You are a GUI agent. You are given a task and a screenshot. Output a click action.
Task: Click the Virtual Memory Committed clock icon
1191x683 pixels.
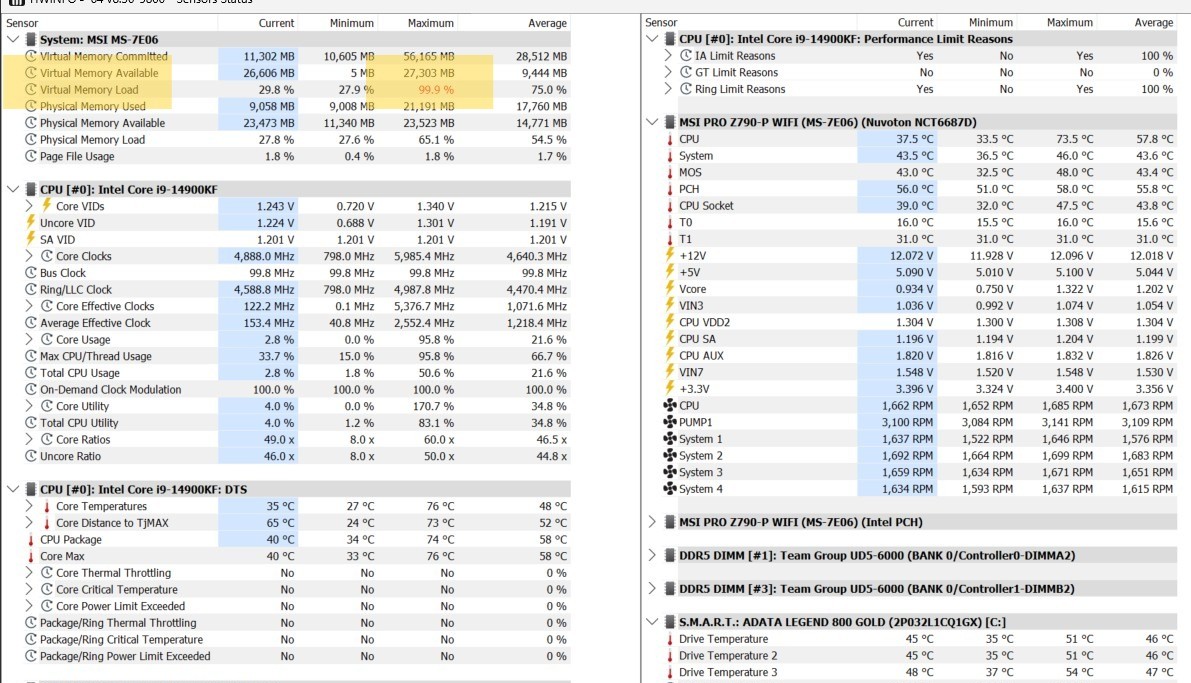coord(31,56)
